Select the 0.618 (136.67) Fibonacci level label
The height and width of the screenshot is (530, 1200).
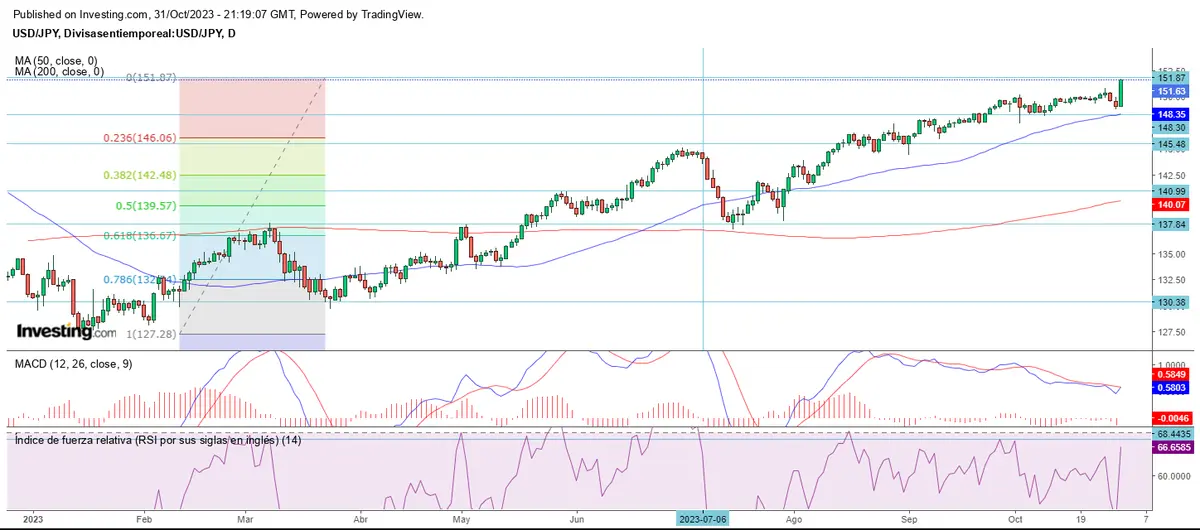coord(140,236)
